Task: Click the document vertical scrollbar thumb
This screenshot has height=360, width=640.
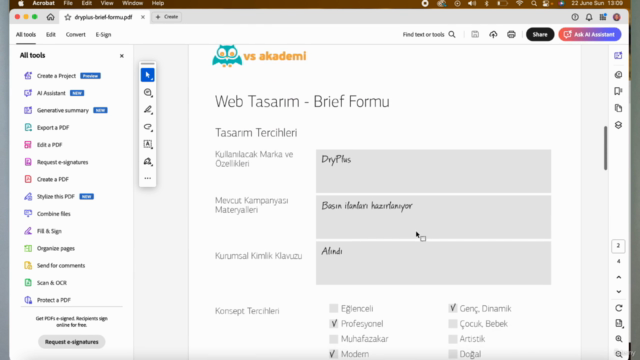Action: click(605, 148)
